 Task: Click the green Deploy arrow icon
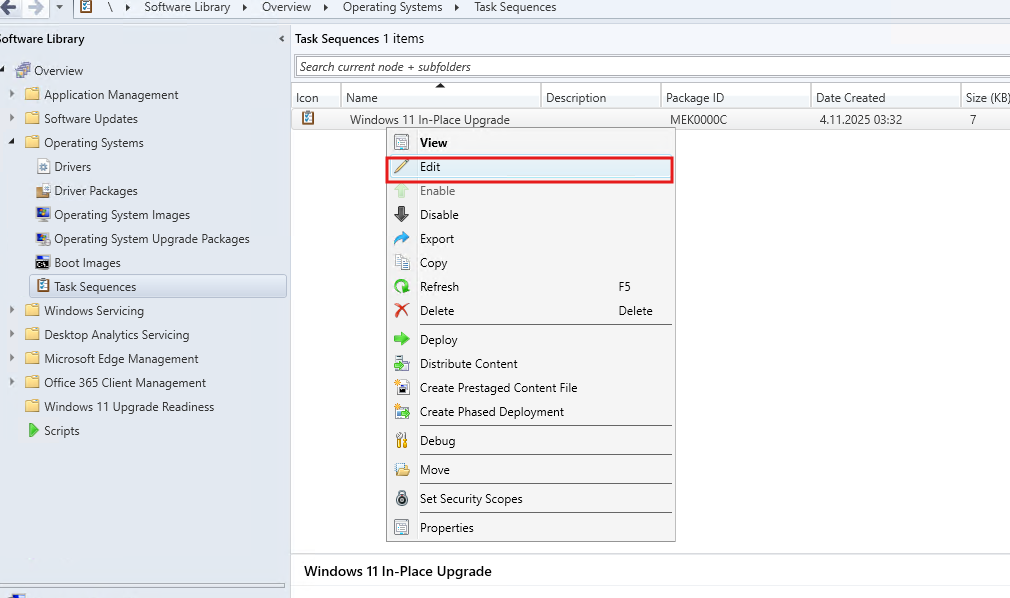tap(402, 340)
